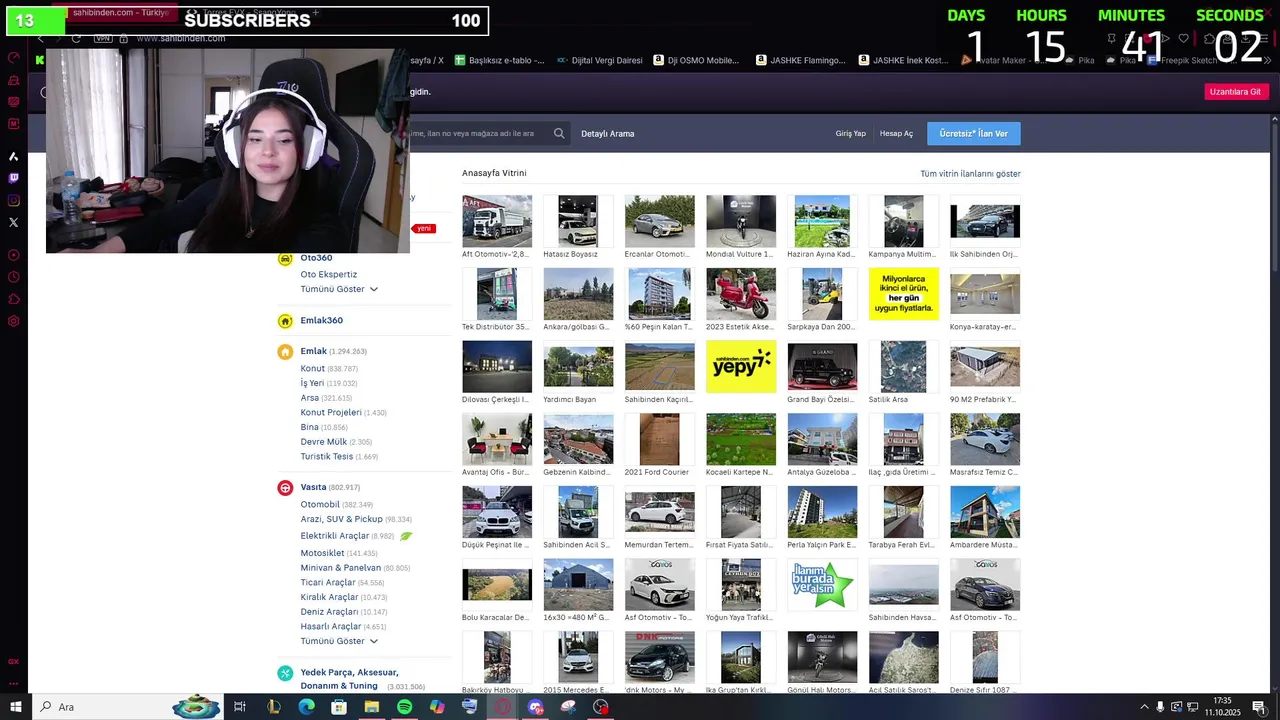Open Windows Start menu
The height and width of the screenshot is (720, 1280).
(x=15, y=707)
